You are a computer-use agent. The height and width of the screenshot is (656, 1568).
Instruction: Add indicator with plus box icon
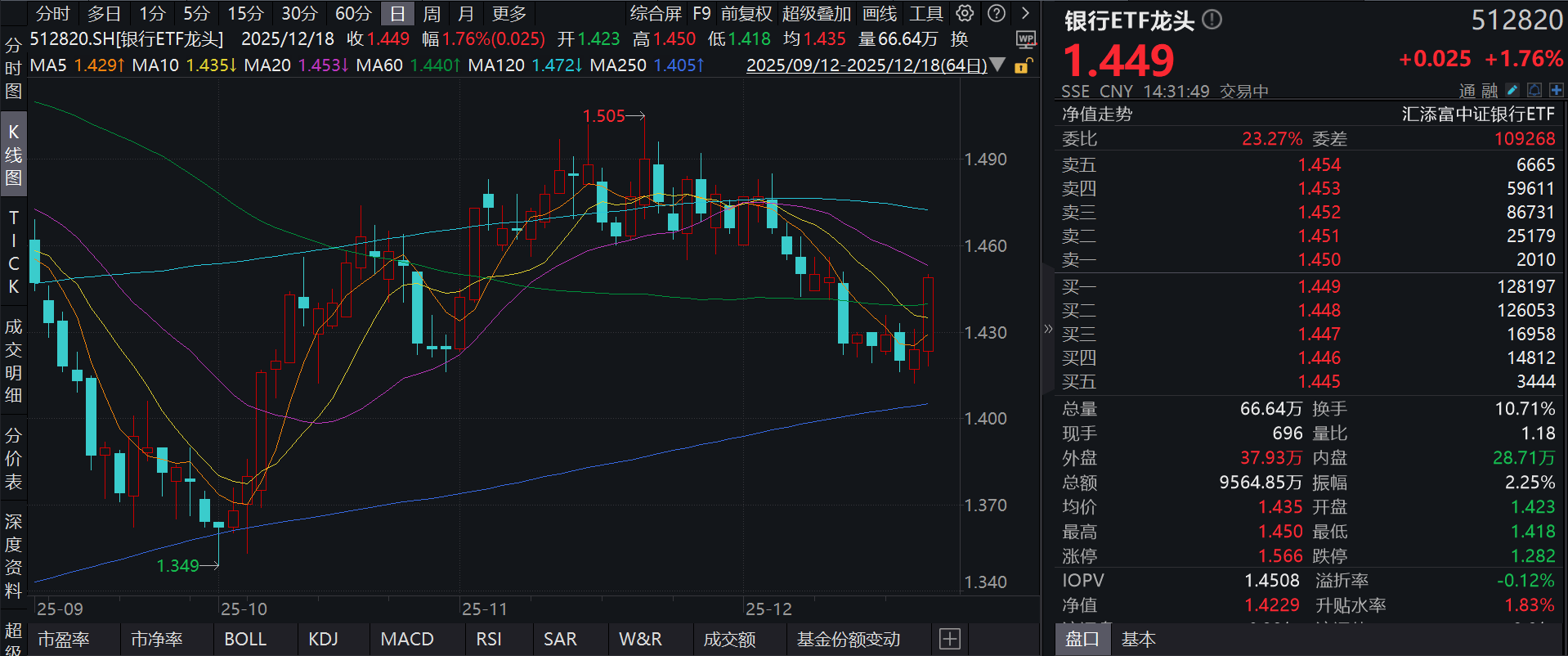tap(949, 639)
